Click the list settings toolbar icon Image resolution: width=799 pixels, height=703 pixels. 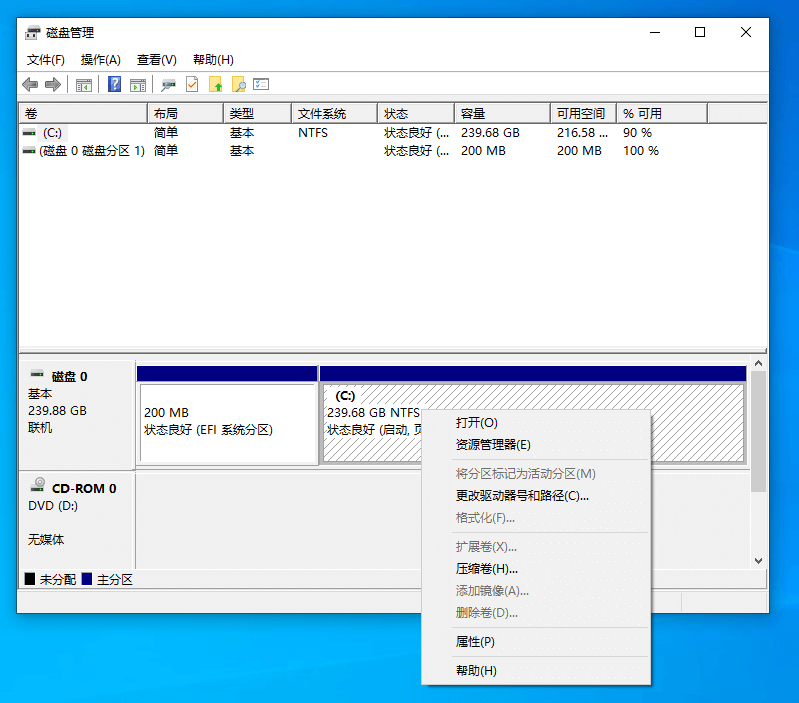pyautogui.click(x=261, y=84)
